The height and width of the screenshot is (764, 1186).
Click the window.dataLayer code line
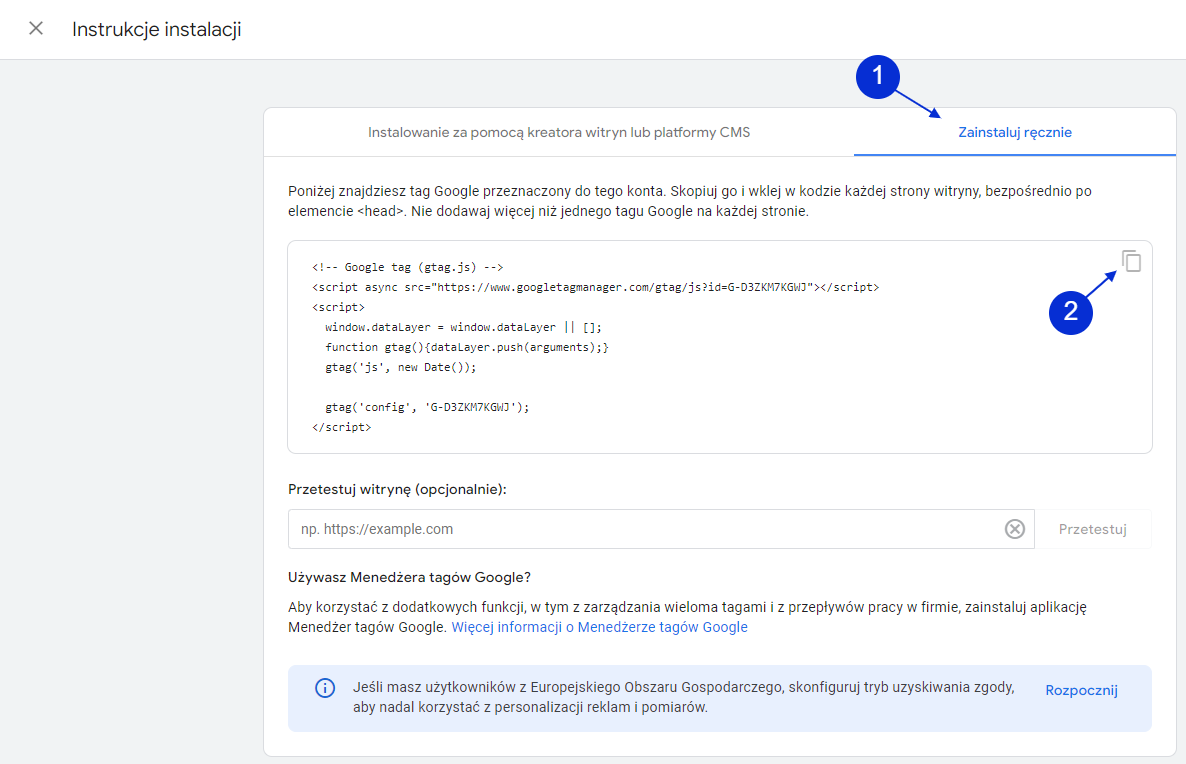464,328
